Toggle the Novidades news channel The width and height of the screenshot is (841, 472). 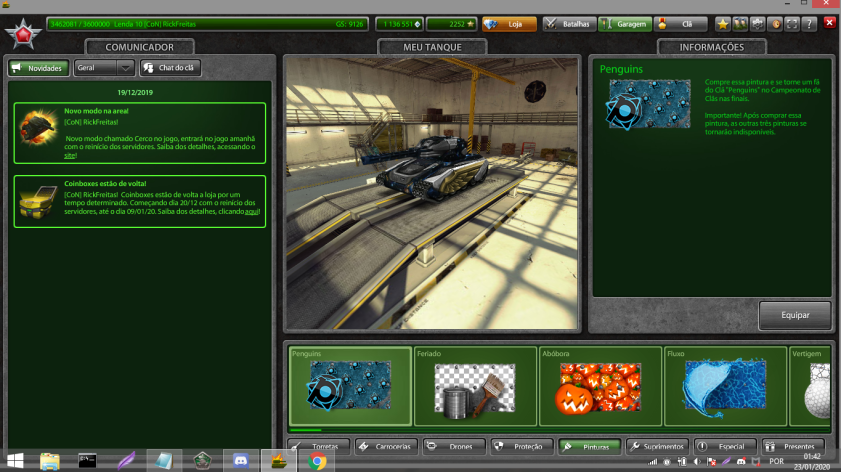38,68
